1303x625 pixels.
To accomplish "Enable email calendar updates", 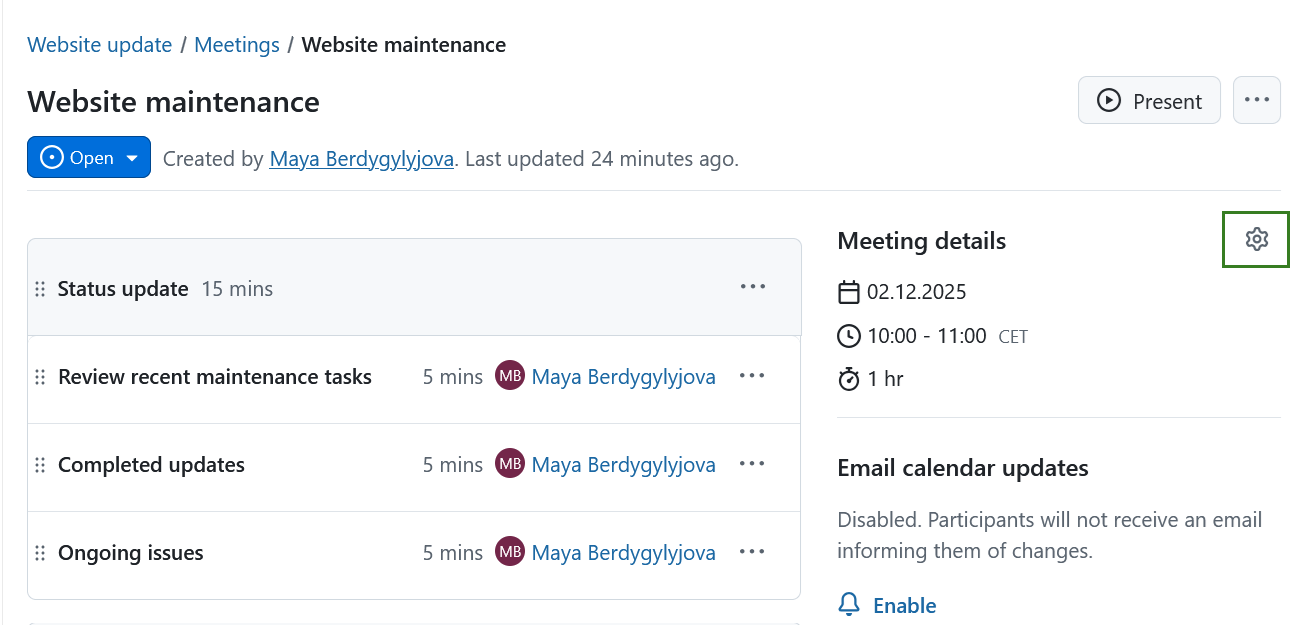I will [904, 604].
